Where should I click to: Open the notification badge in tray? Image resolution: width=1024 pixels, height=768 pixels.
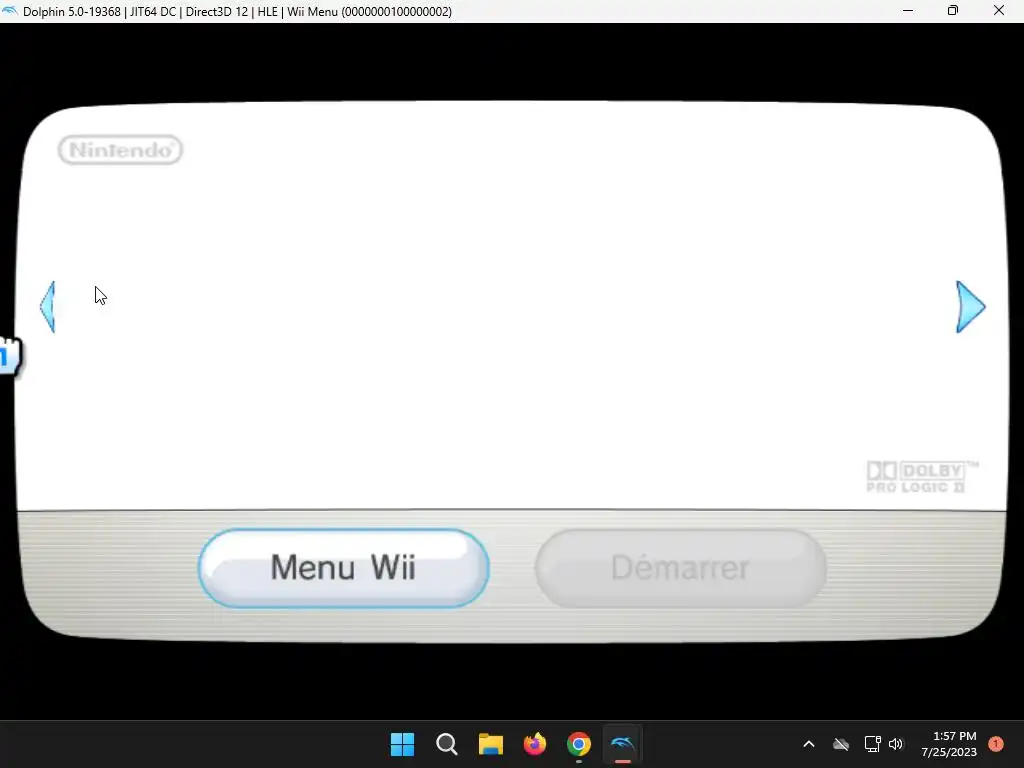coord(996,744)
